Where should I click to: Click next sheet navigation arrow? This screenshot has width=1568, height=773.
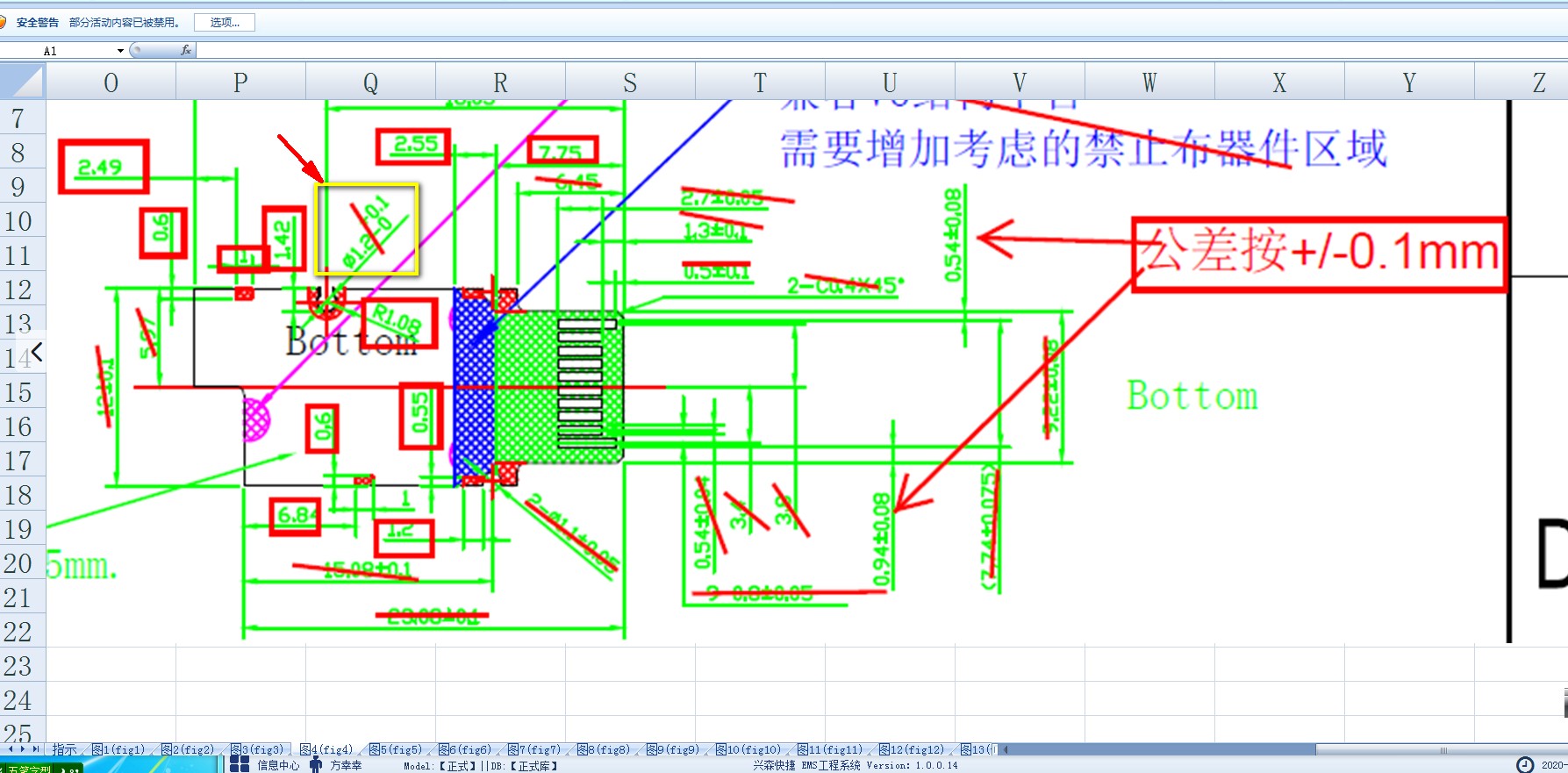(x=24, y=749)
